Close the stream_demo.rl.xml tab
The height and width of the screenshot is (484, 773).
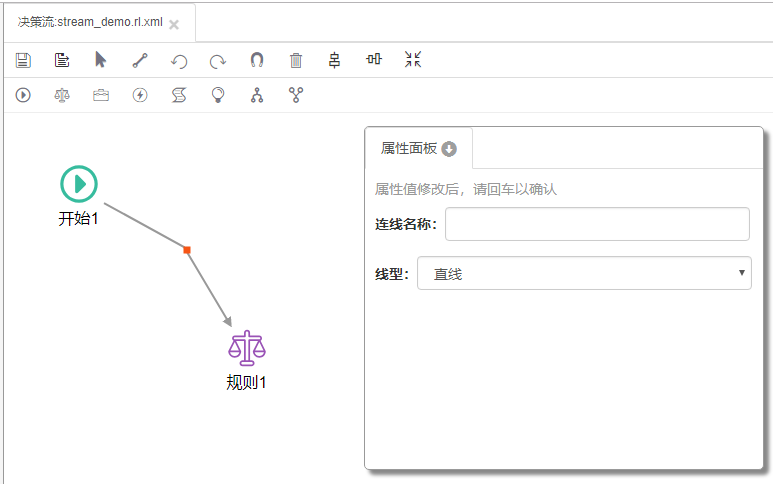coord(174,24)
